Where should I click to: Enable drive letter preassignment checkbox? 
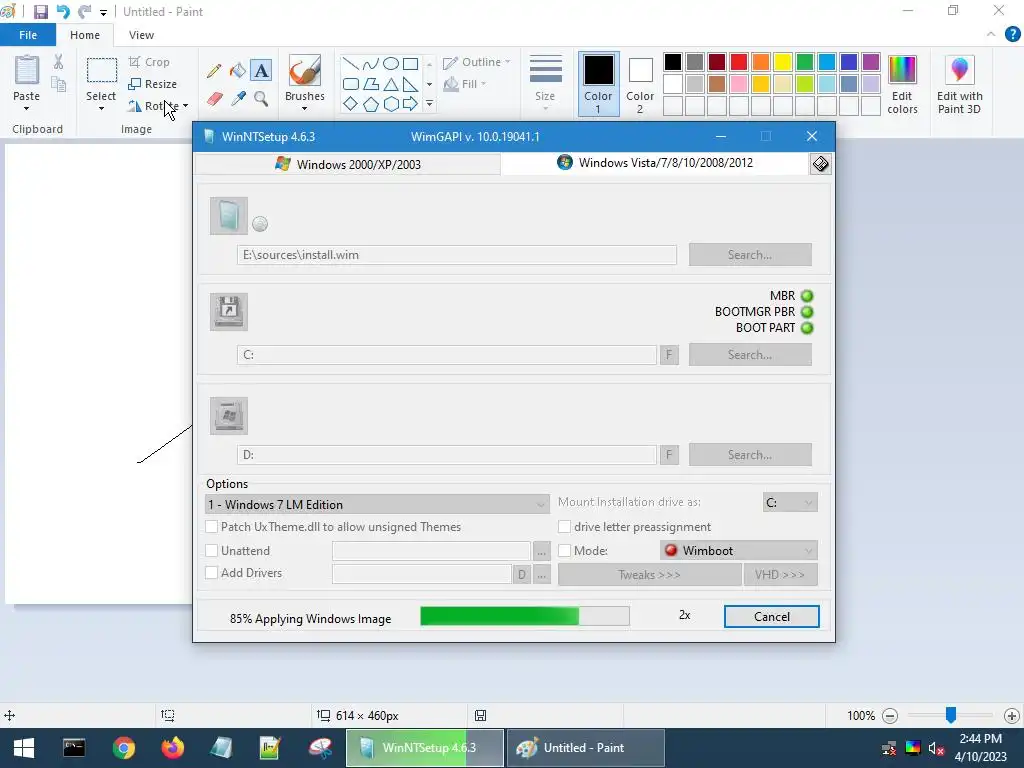(564, 526)
